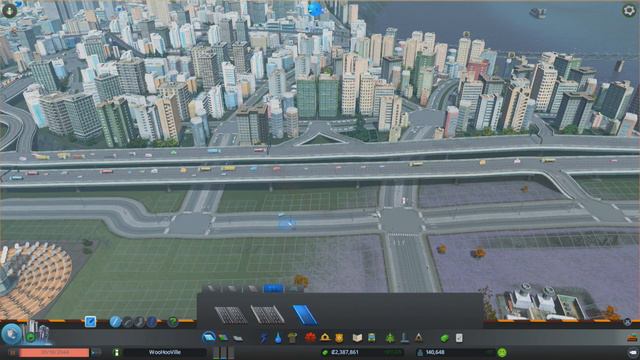The width and height of the screenshot is (640, 360).
Task: Switch to the third road category tab
Action: (253, 289)
